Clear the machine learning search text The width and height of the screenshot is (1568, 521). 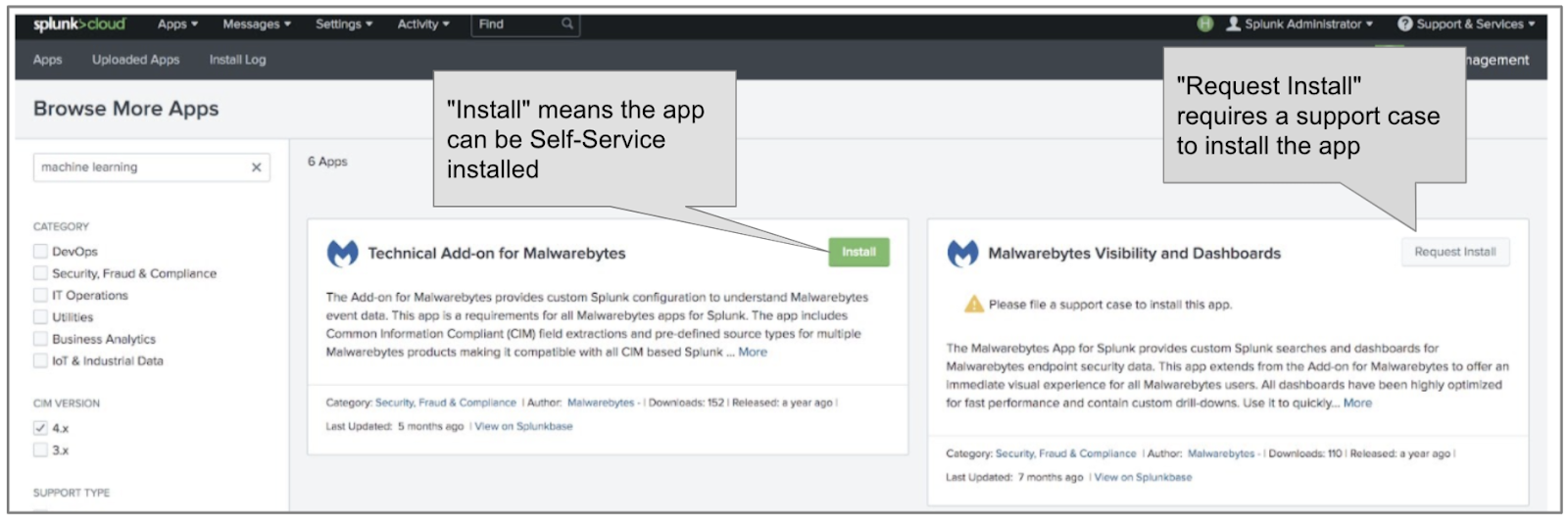pyautogui.click(x=257, y=167)
